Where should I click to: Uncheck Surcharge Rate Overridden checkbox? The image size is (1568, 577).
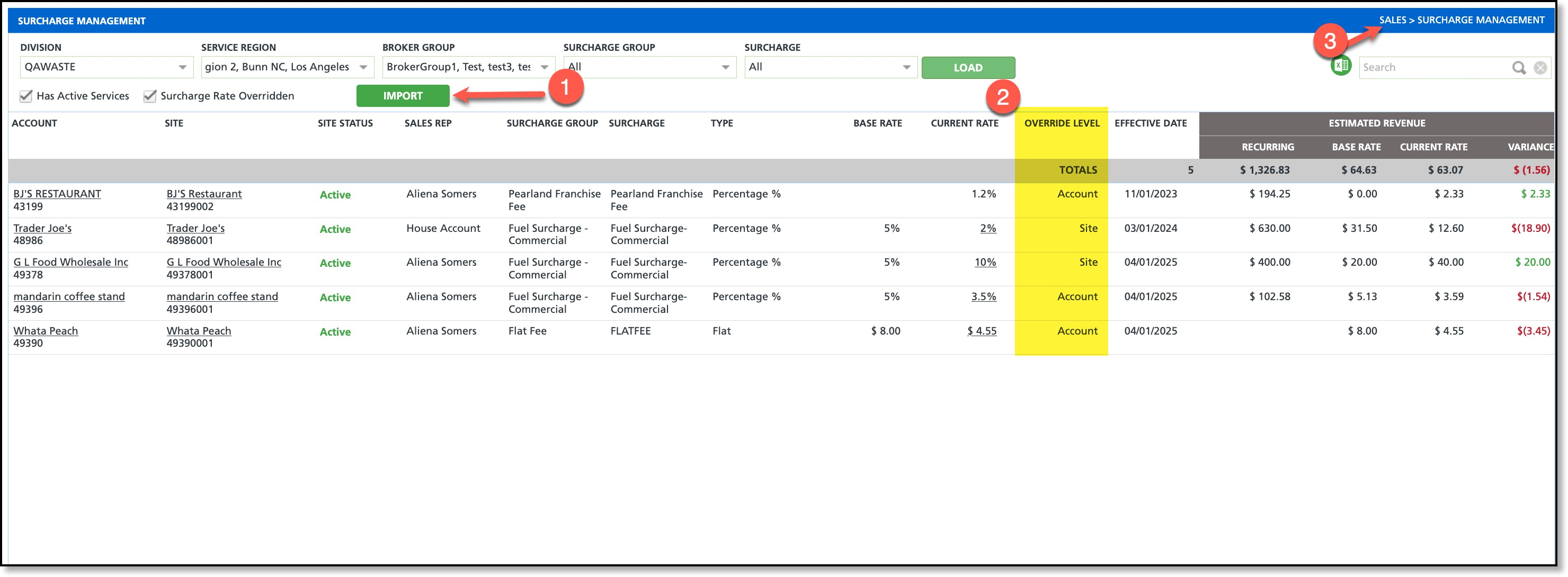click(x=150, y=96)
